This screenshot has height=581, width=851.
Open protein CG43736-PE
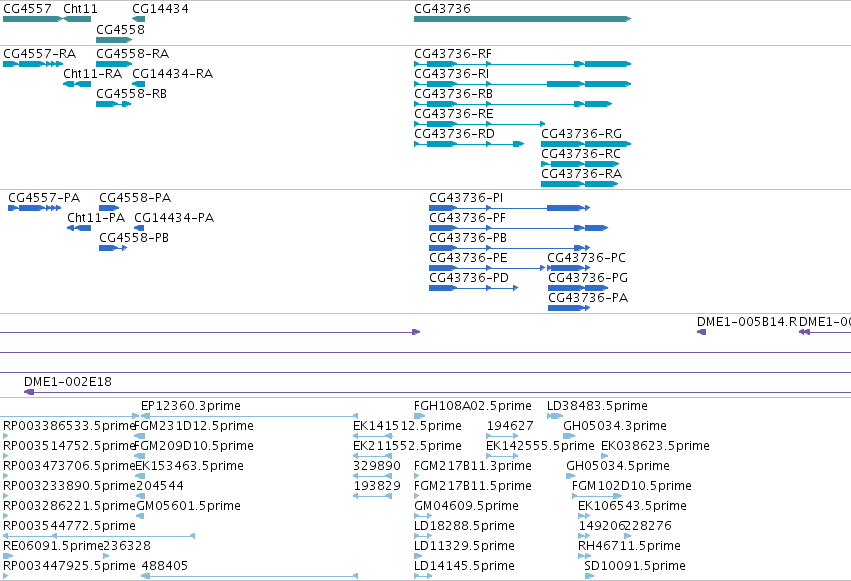[487, 269]
